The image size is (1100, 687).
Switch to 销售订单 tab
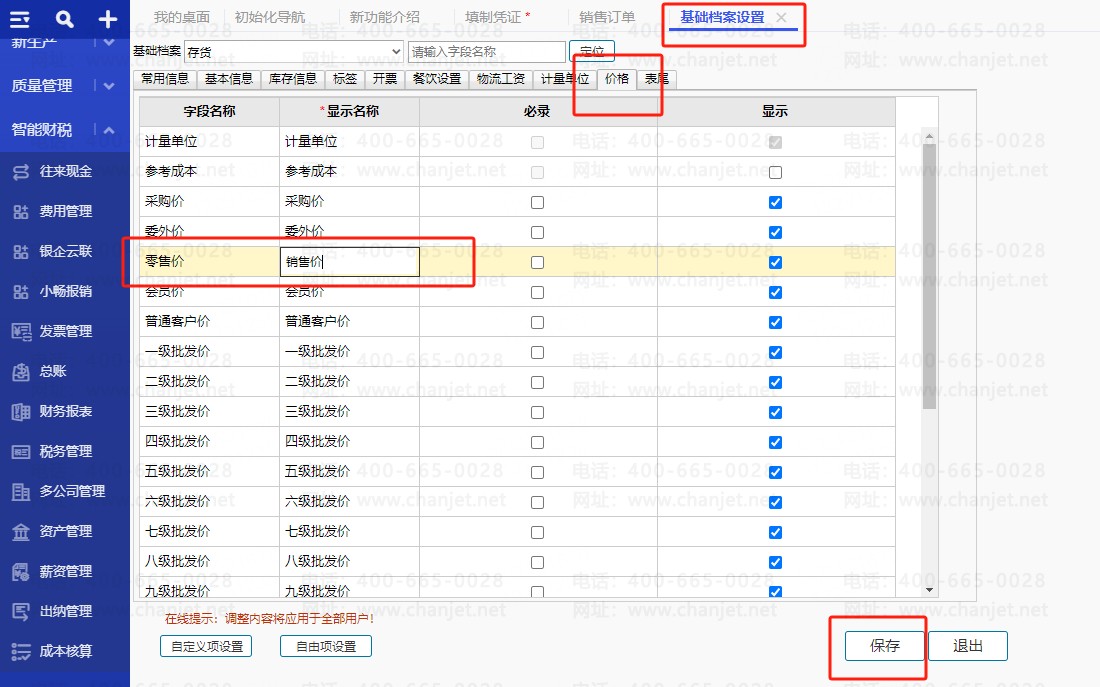(607, 17)
